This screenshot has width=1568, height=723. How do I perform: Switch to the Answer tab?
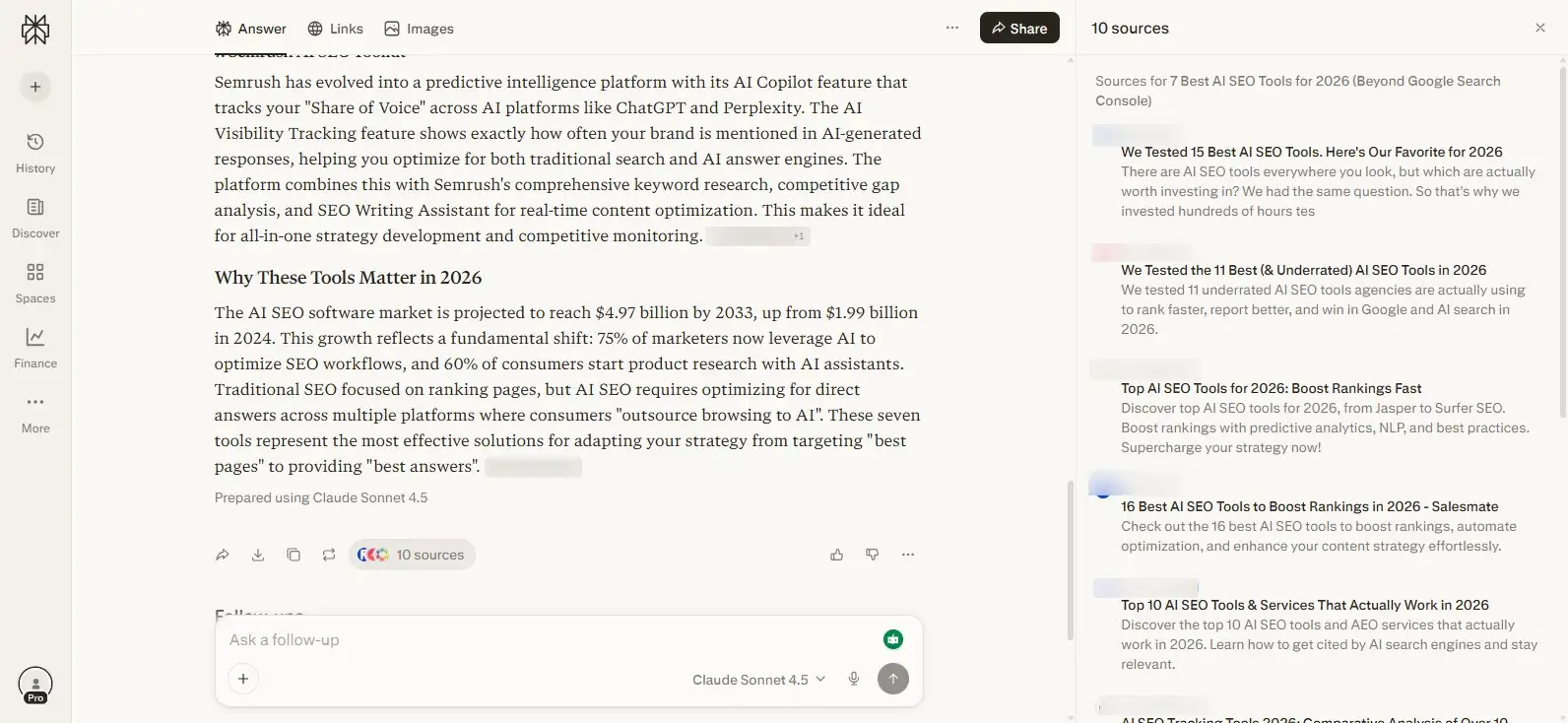(x=251, y=29)
